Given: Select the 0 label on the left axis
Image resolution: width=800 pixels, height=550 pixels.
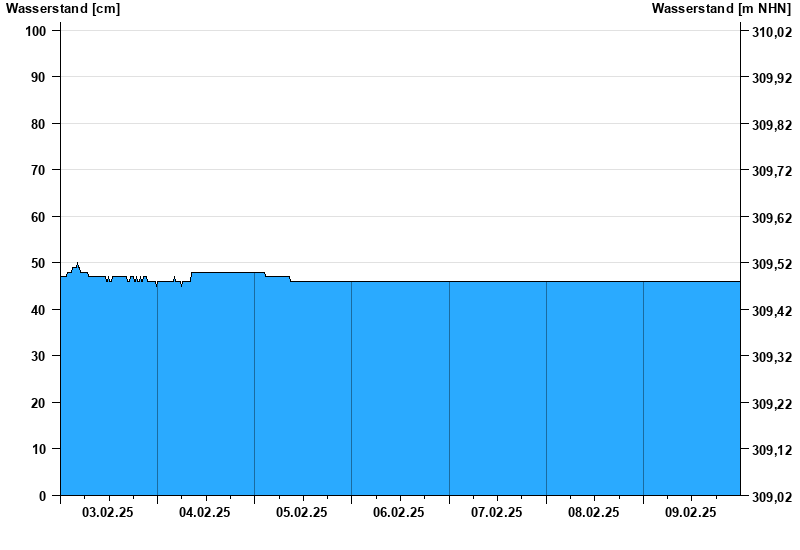Looking at the screenshot, I should click(43, 496).
